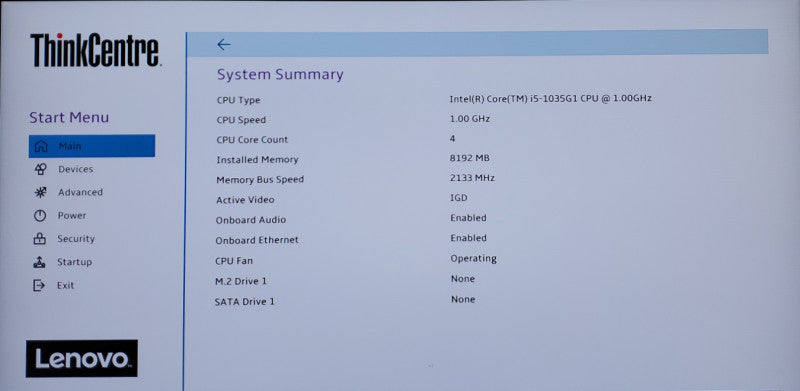The image size is (800, 391).
Task: Click the IGD value
Action: [x=459, y=198]
